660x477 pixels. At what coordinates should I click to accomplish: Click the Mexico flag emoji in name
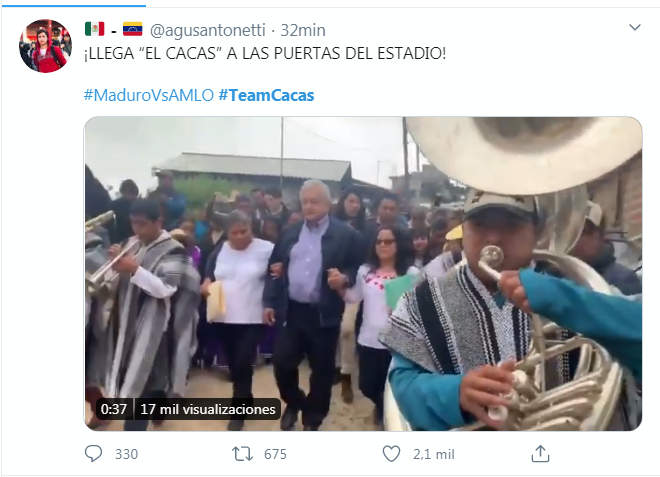coord(95,29)
